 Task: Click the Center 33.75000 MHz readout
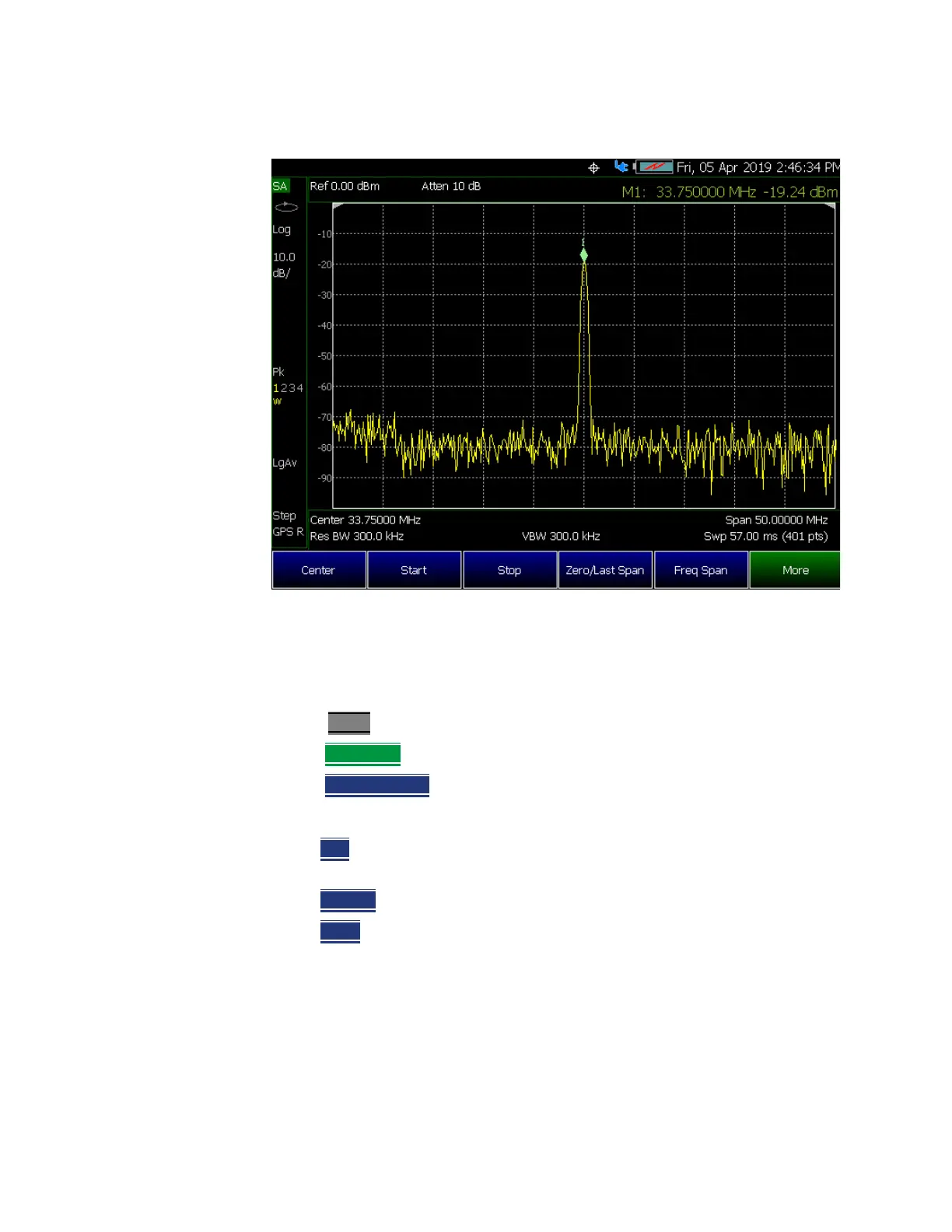click(366, 520)
